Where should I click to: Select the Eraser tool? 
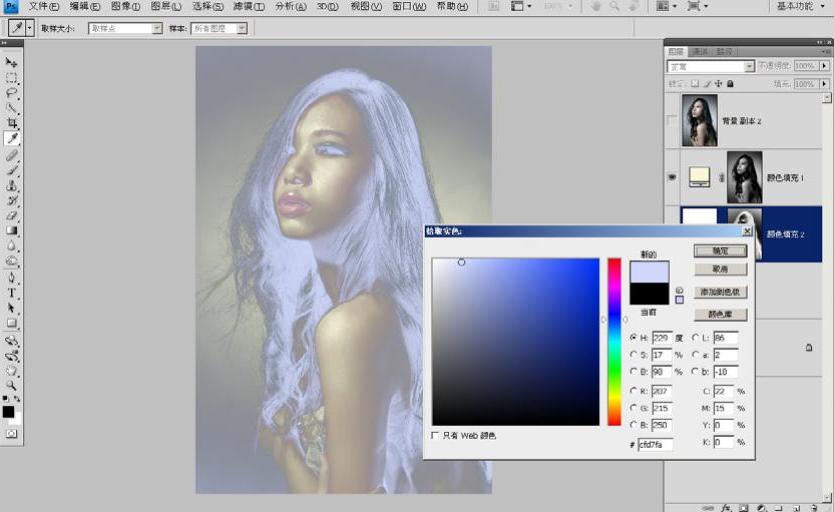click(x=11, y=216)
